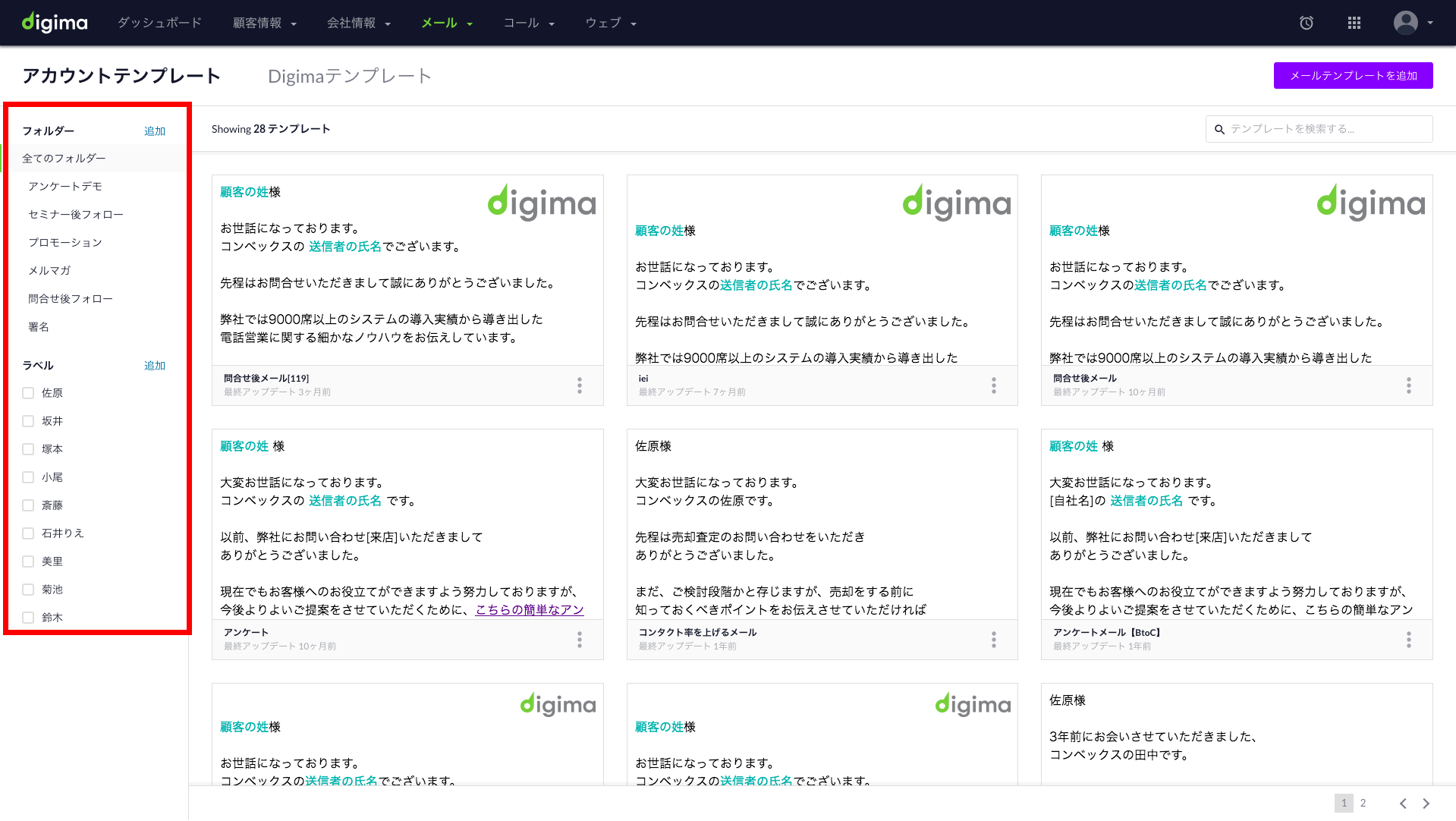Open three-dot menu for アンケート card

pyautogui.click(x=580, y=640)
